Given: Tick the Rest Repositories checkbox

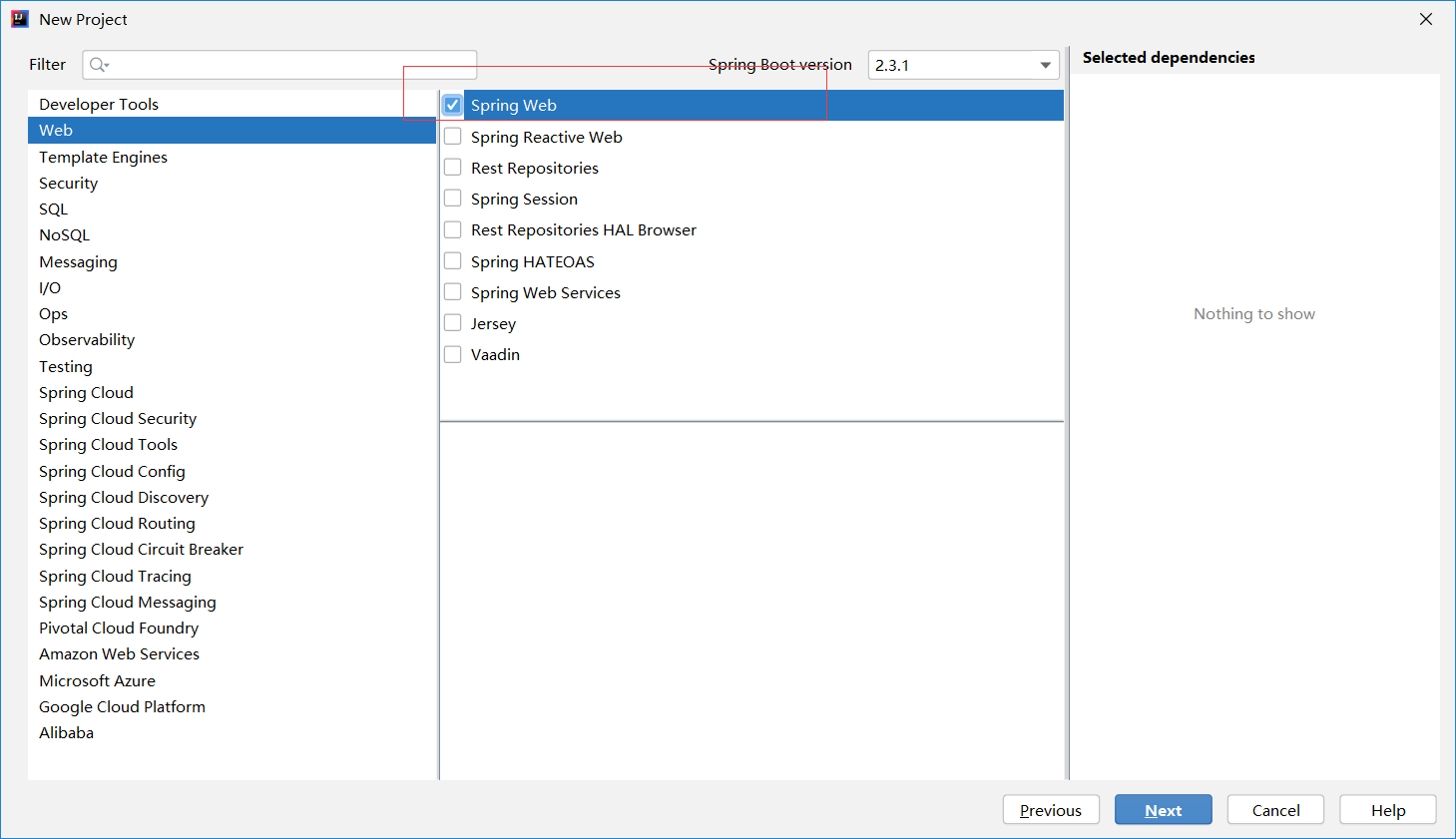Looking at the screenshot, I should click(x=453, y=168).
